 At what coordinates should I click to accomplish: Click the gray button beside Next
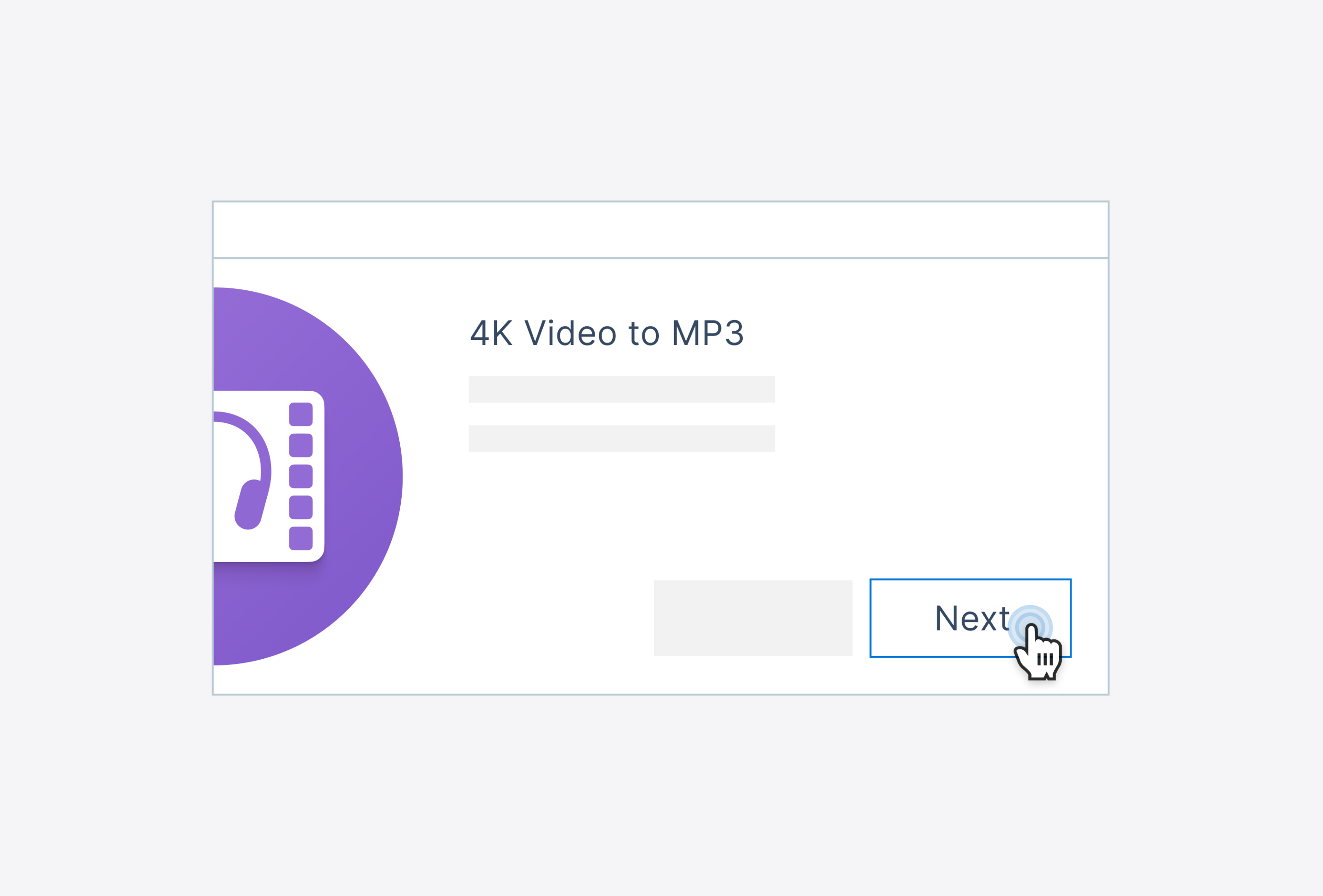(x=752, y=618)
